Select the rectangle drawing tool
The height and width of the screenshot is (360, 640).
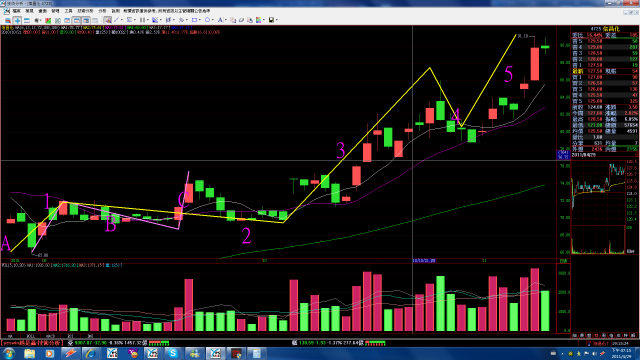[x=194, y=20]
